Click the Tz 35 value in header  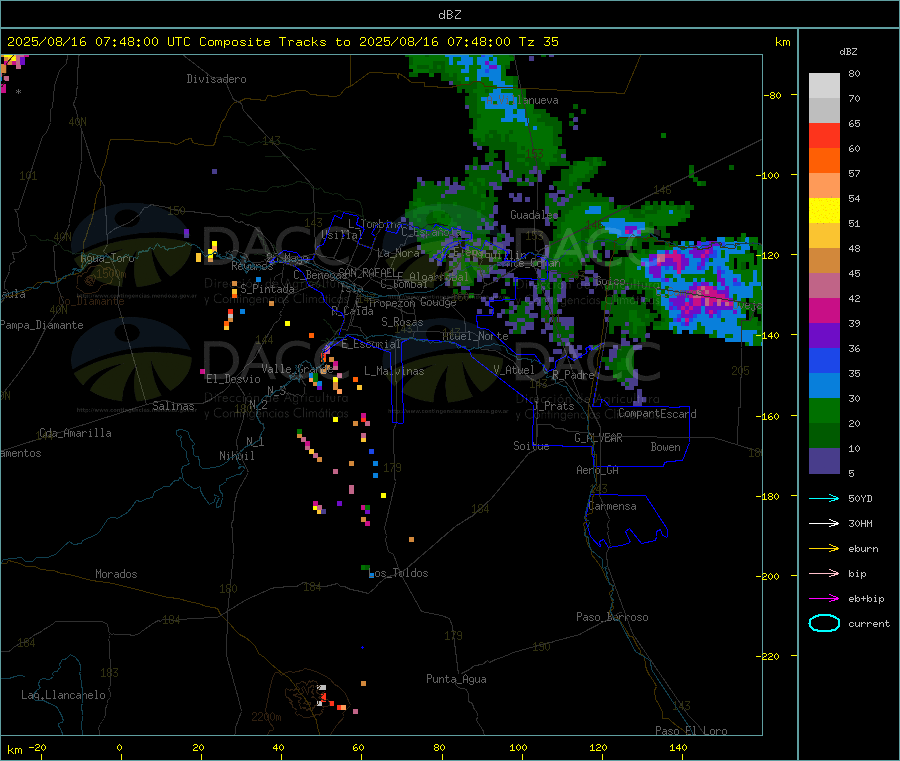point(538,42)
